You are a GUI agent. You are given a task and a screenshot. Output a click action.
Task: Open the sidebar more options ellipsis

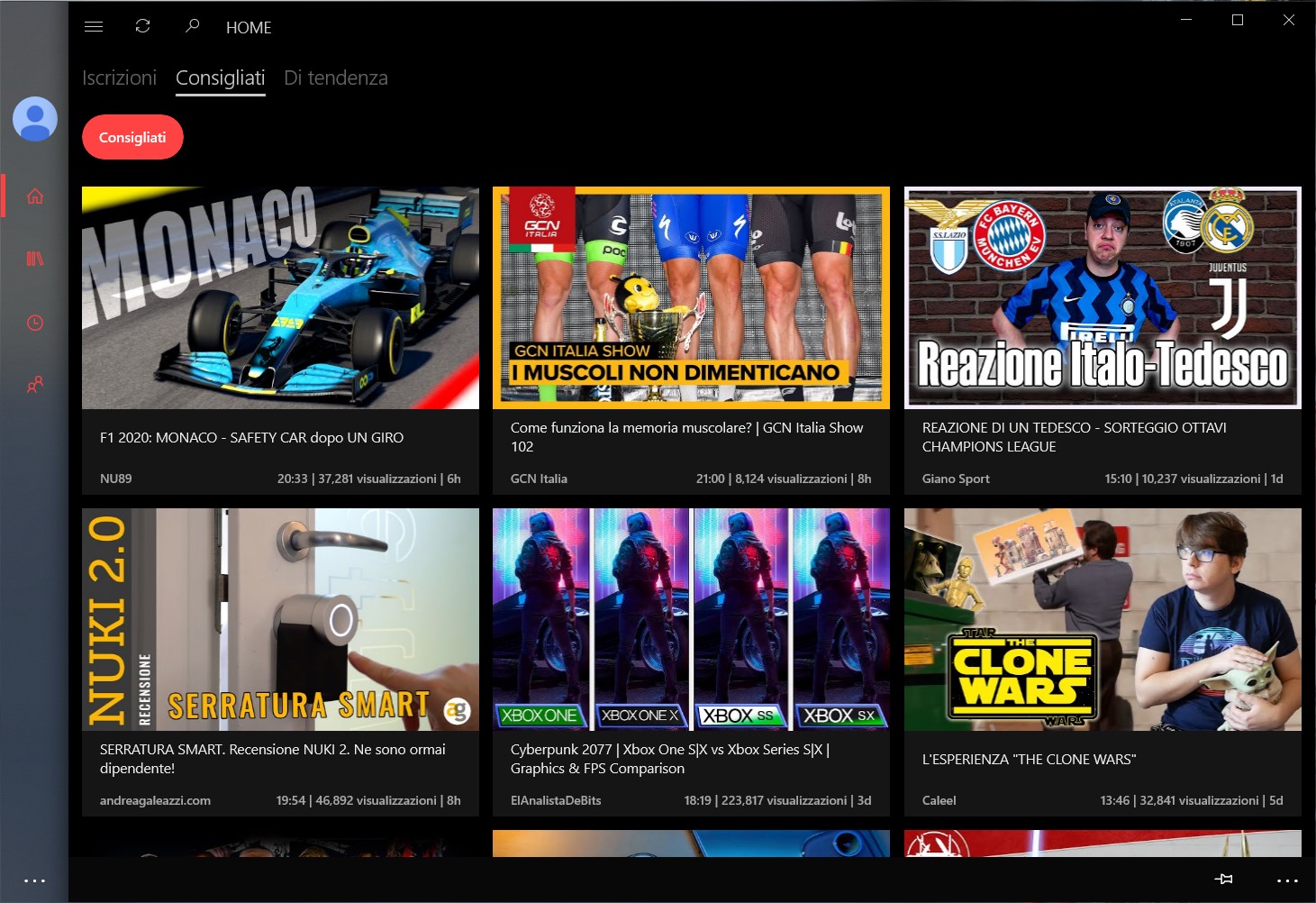(x=34, y=880)
